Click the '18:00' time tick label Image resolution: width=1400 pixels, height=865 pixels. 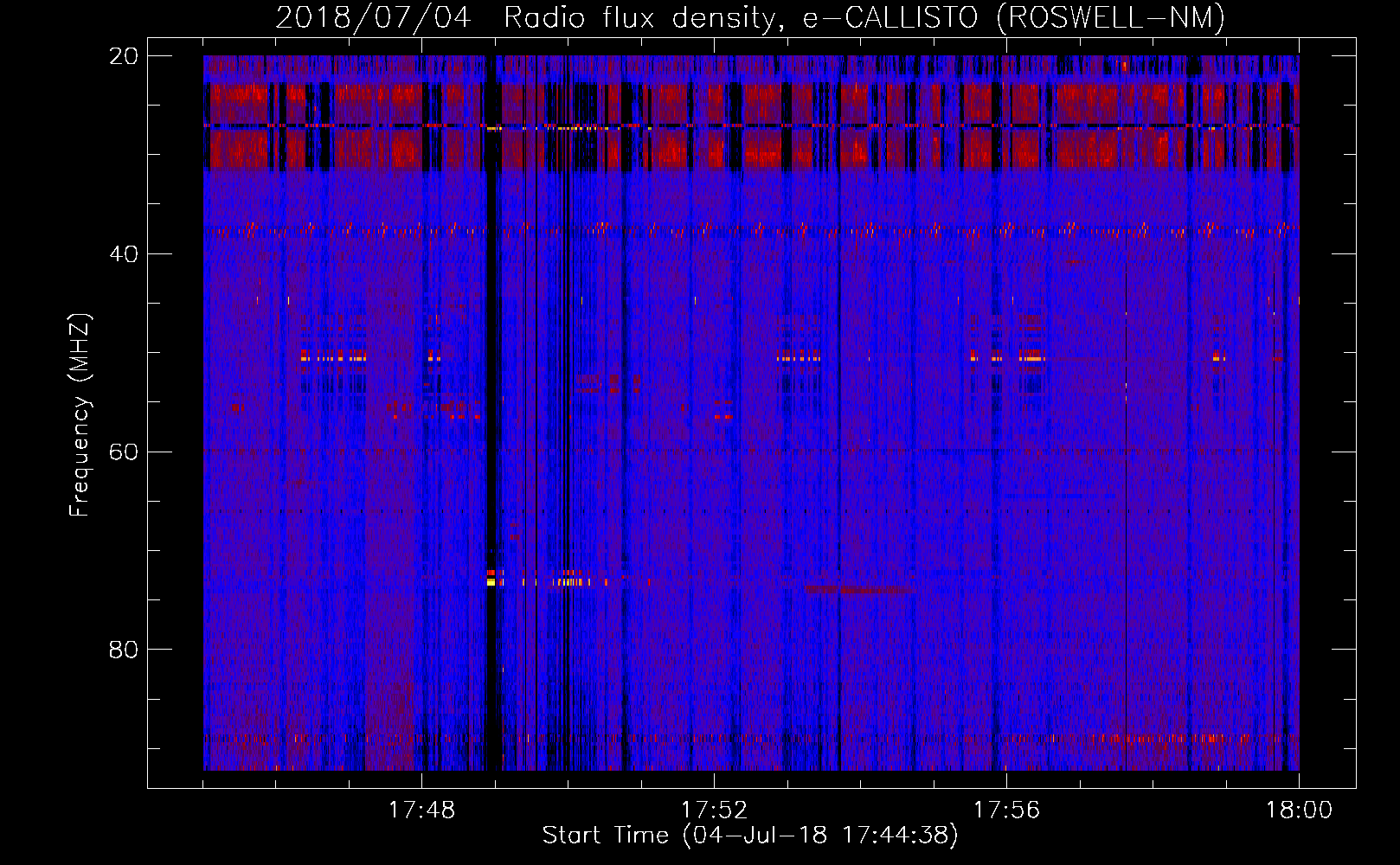pyautogui.click(x=1299, y=811)
